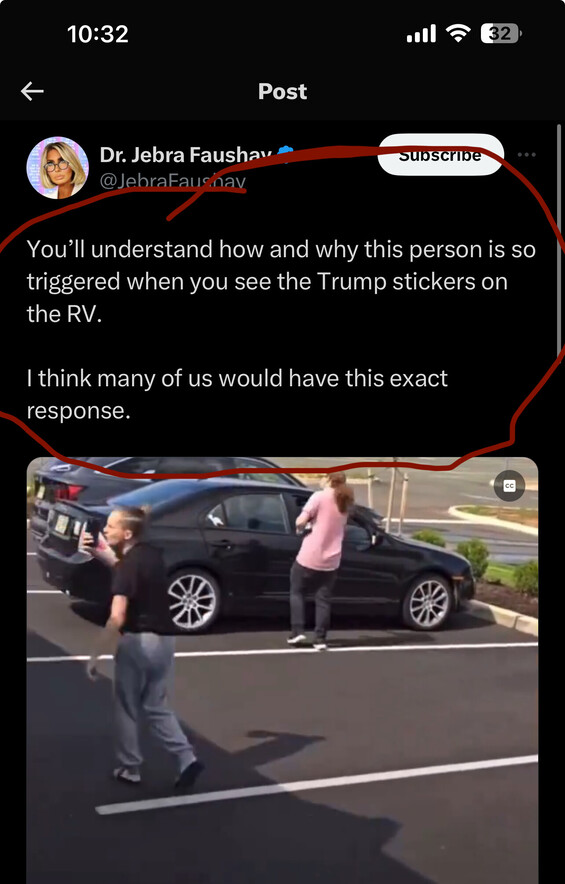565x884 pixels.
Task: Tap the Post header title
Action: 282,91
